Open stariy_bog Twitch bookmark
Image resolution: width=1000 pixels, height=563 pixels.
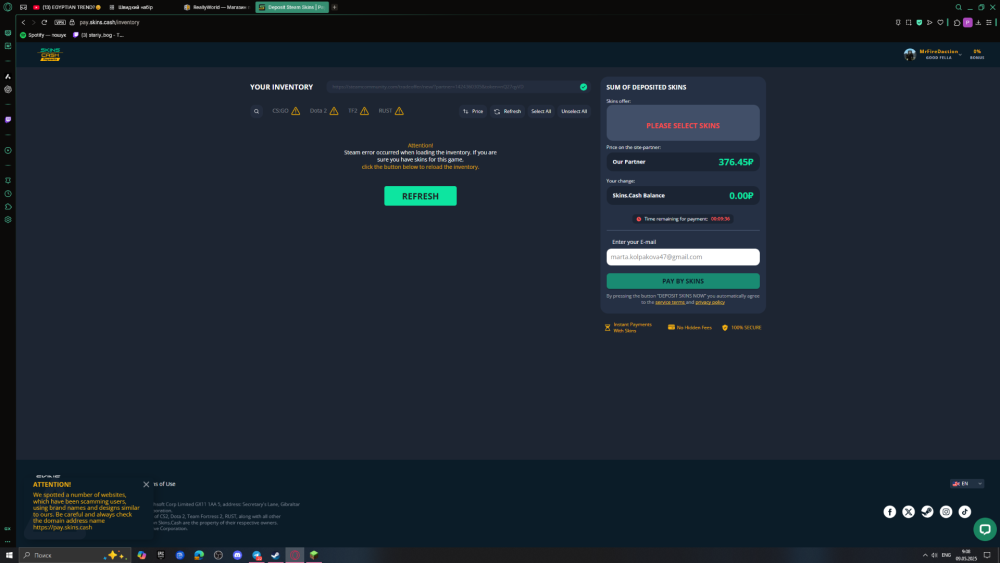[x=99, y=35]
